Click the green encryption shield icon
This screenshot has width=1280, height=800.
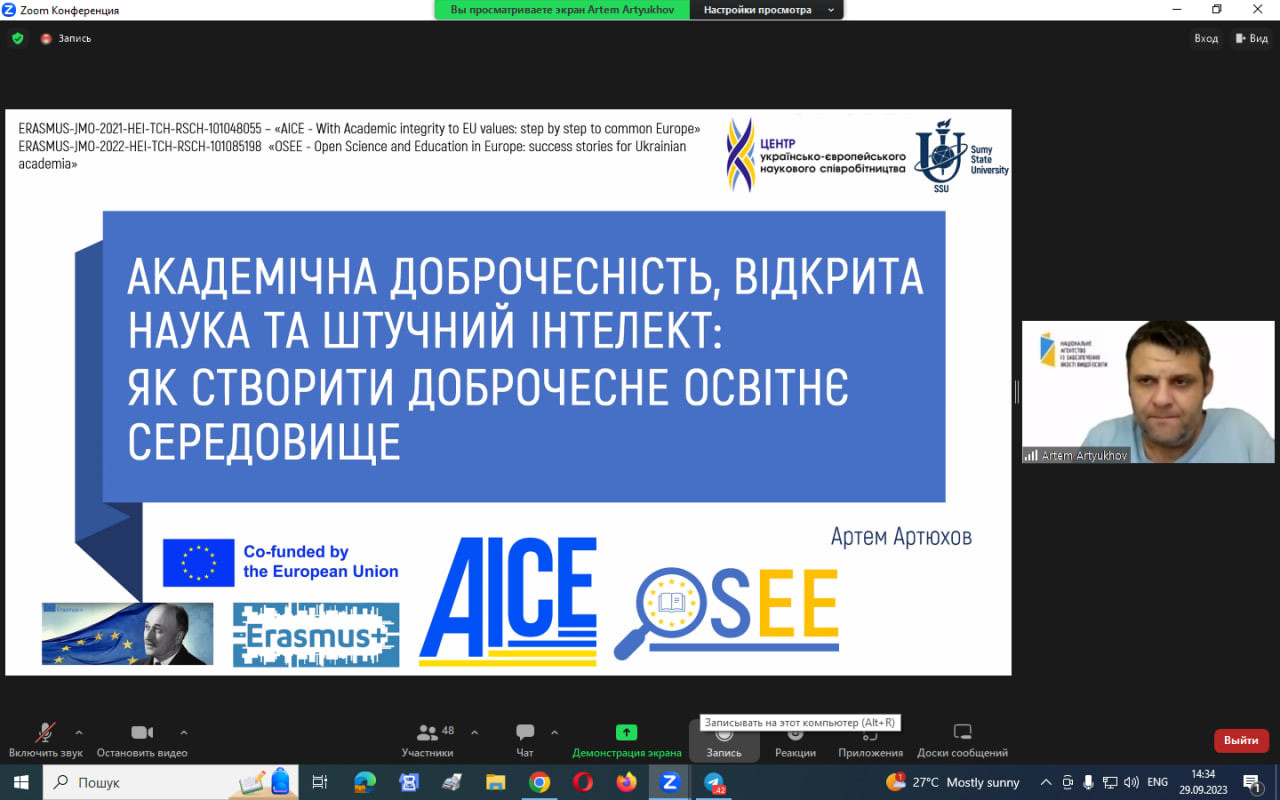click(x=17, y=38)
